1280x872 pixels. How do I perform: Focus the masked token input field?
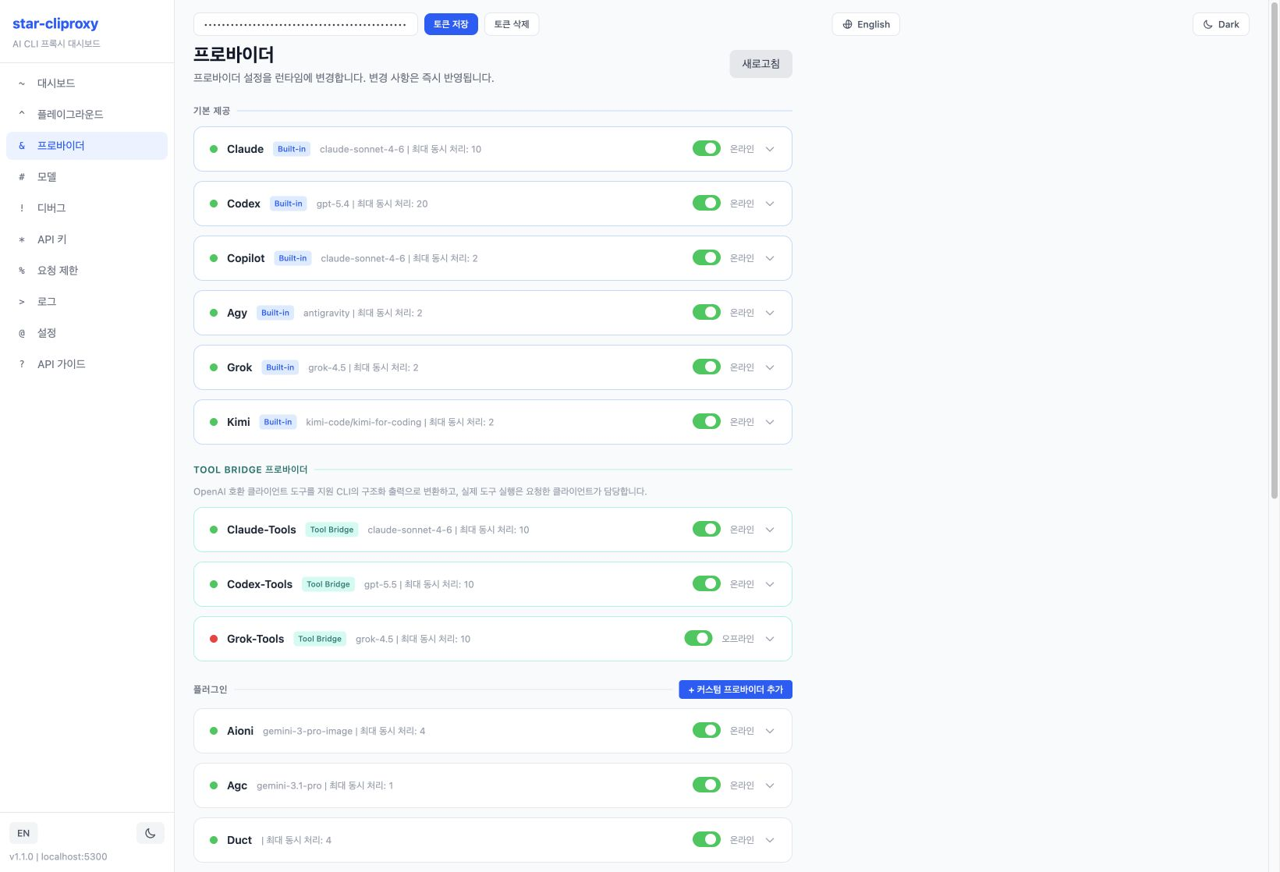point(306,24)
